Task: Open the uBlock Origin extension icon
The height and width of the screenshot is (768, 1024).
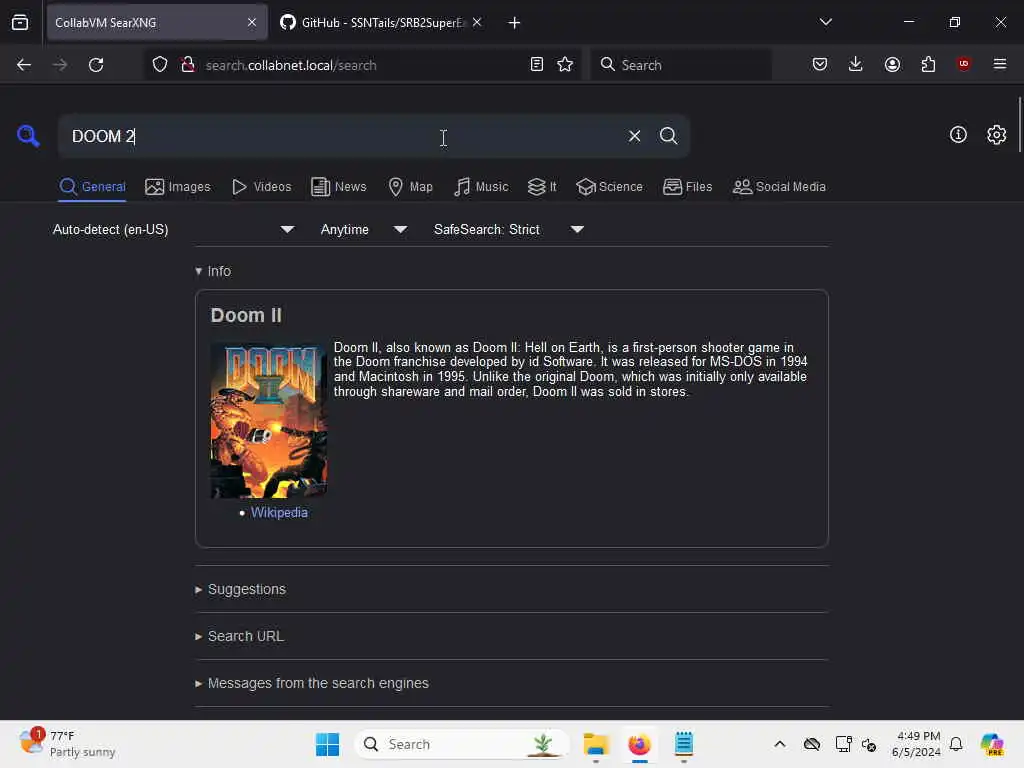Action: click(963, 64)
